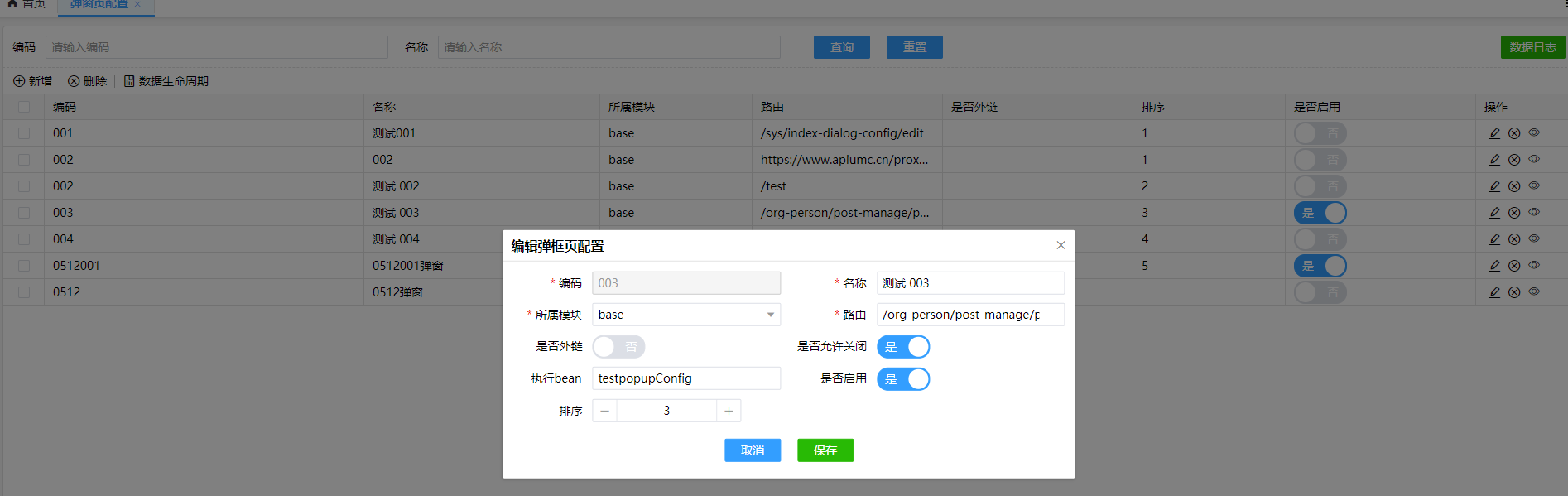Click the edit pencil icon for row 001
This screenshot has width=1568, height=496.
tap(1494, 133)
